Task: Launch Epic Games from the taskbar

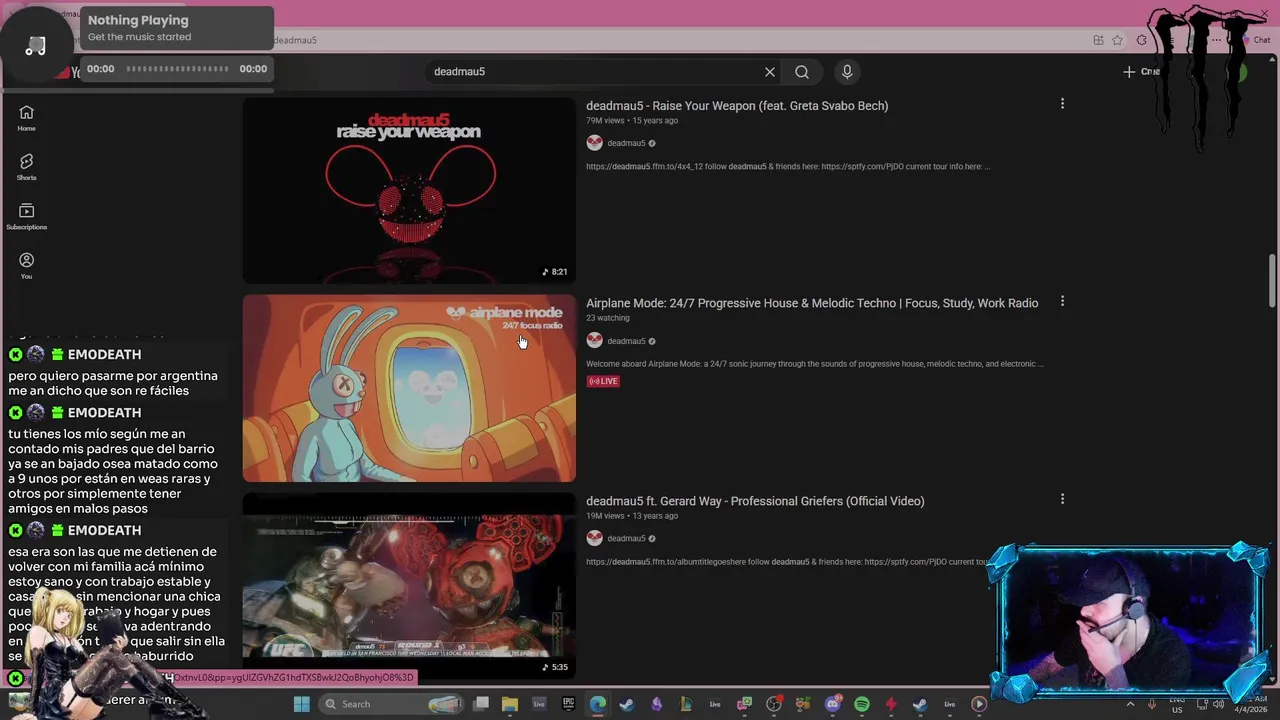Action: coord(568,704)
